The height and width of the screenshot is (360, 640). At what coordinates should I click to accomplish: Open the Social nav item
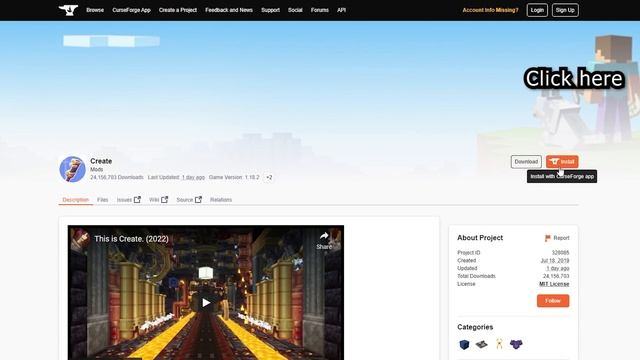[x=295, y=10]
